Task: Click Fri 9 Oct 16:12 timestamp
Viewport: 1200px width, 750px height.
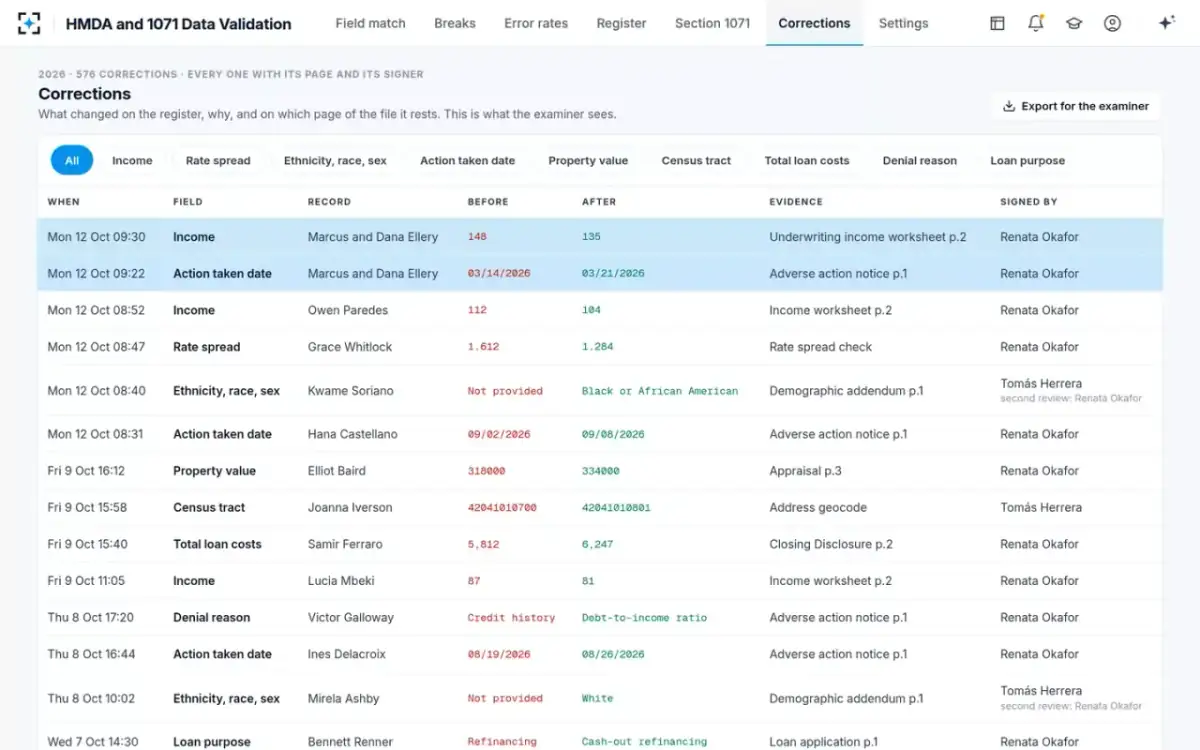Action: [86, 471]
